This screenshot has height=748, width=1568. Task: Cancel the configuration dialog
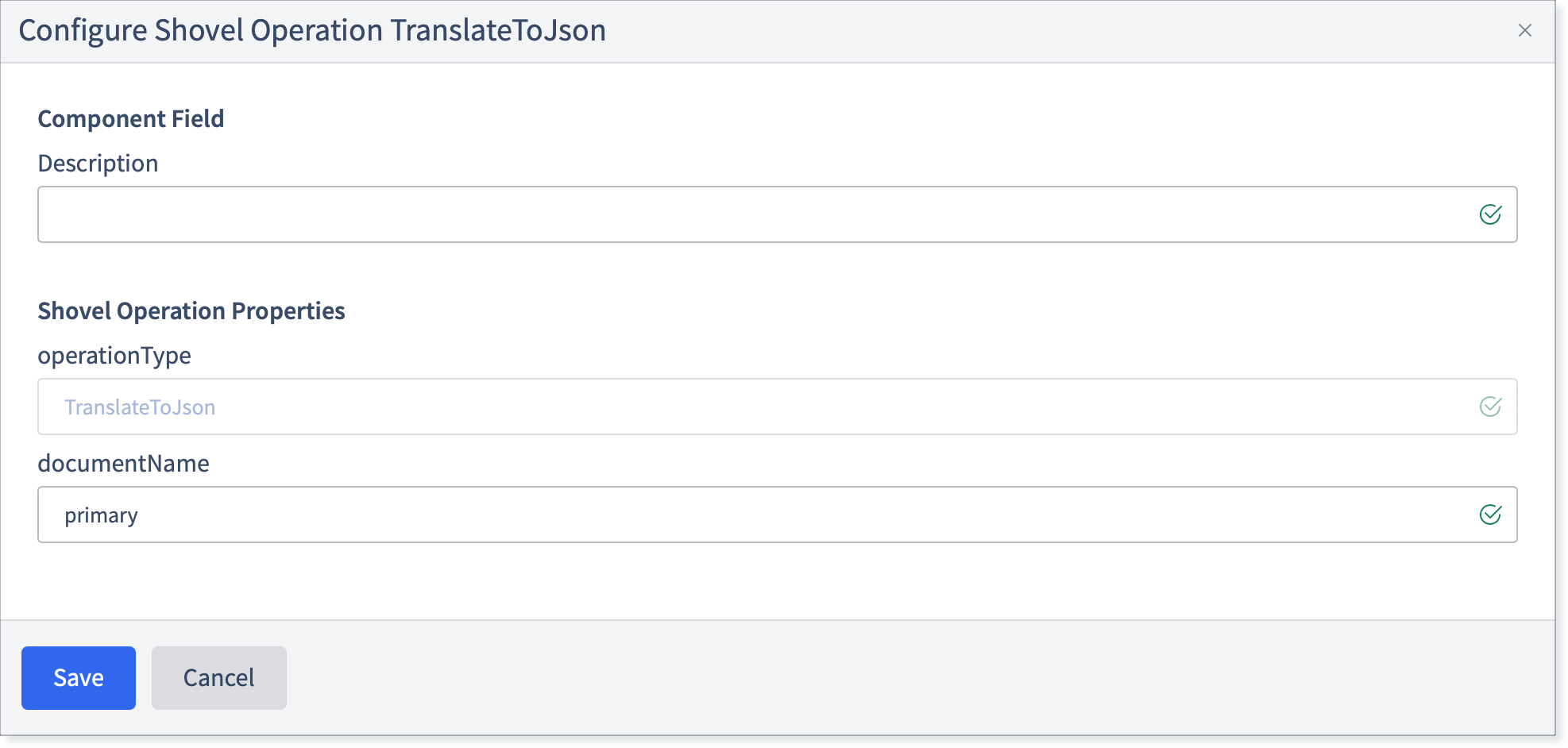pos(219,678)
